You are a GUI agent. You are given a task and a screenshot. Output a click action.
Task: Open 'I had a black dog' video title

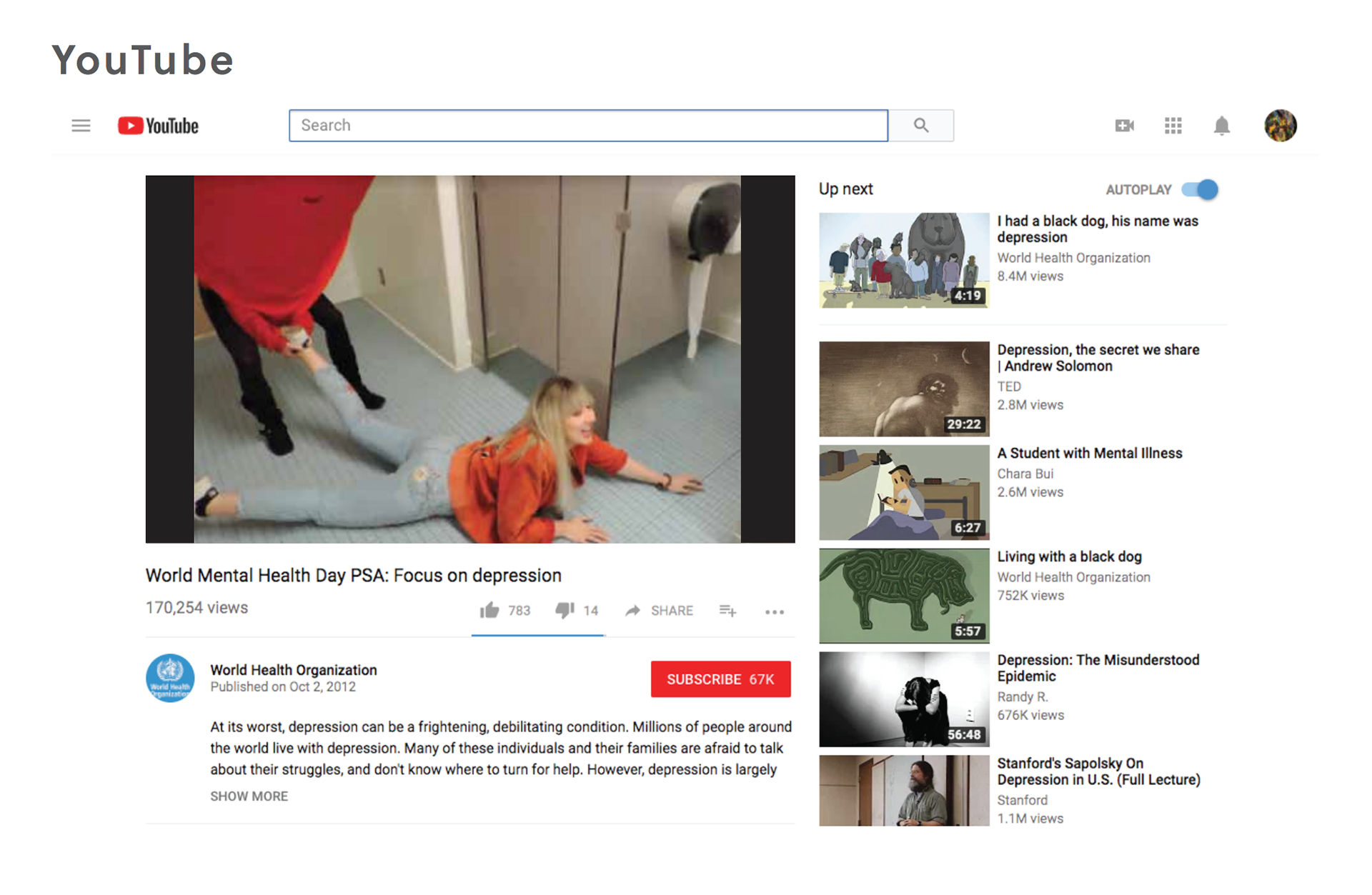click(x=1098, y=229)
